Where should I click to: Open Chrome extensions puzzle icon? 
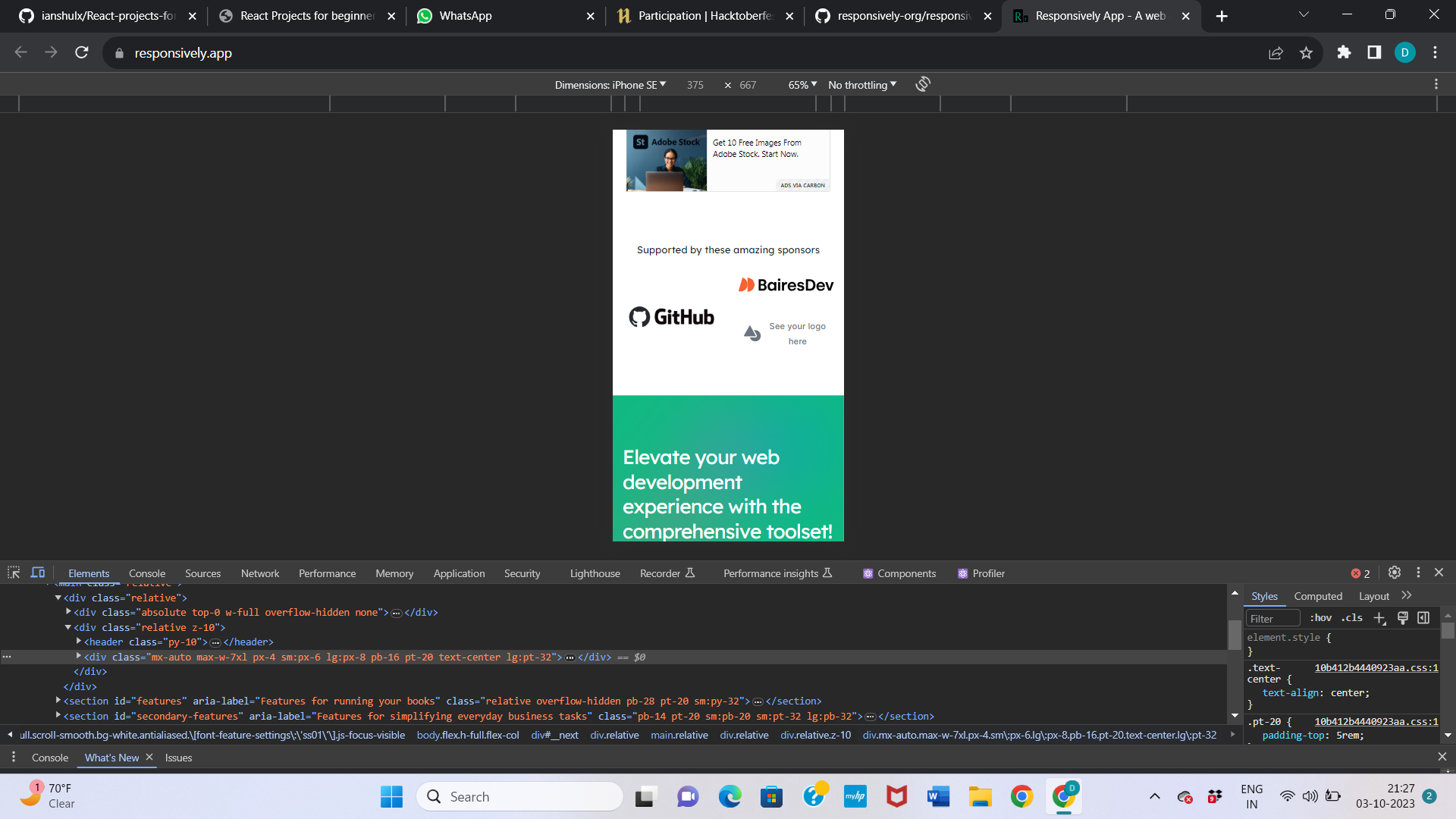pos(1344,52)
